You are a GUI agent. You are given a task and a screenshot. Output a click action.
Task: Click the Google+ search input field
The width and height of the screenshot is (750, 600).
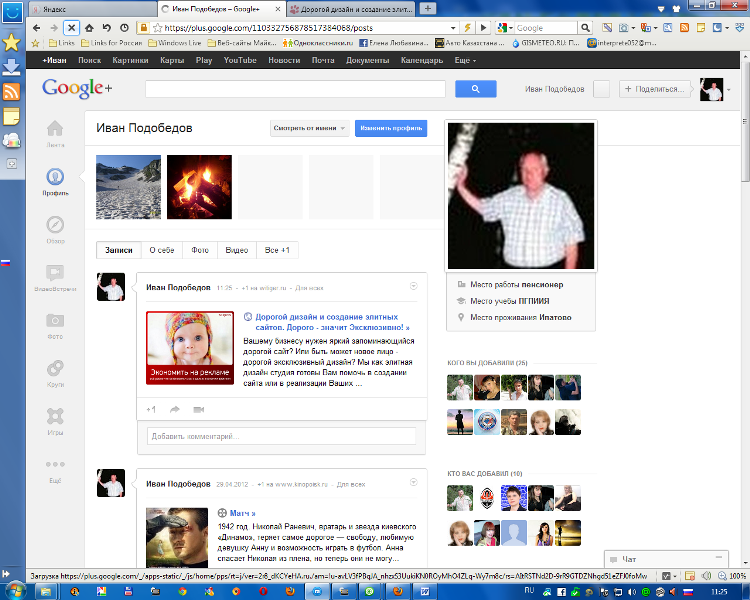tap(295, 89)
